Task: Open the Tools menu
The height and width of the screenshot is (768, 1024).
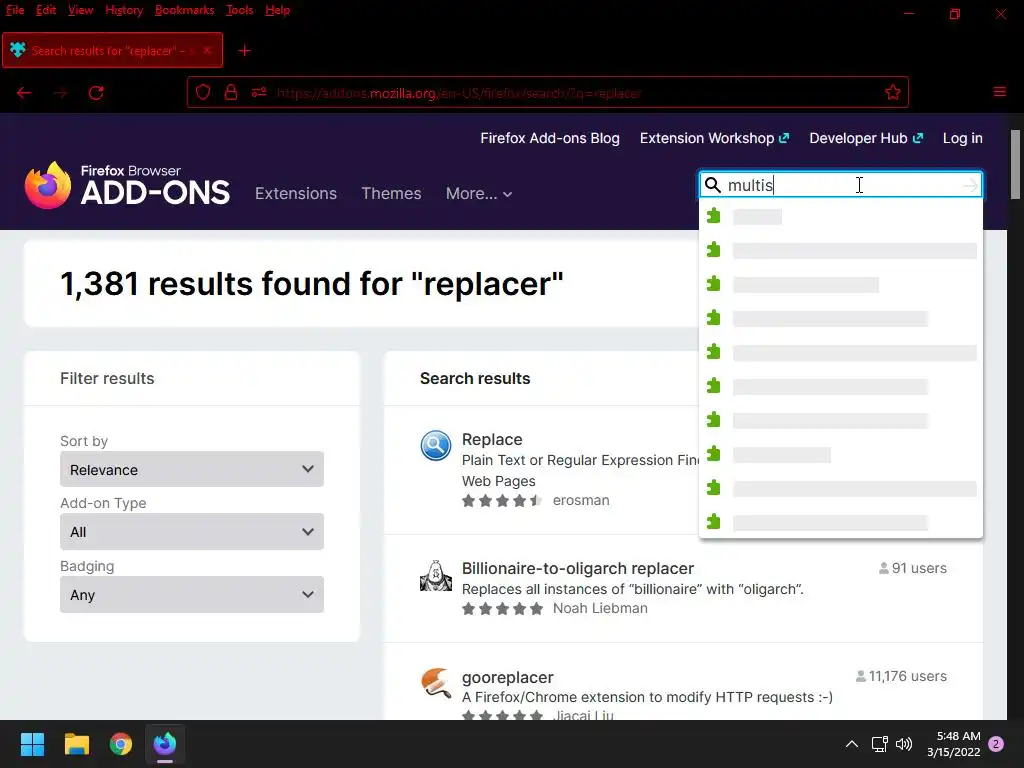Action: point(239,10)
